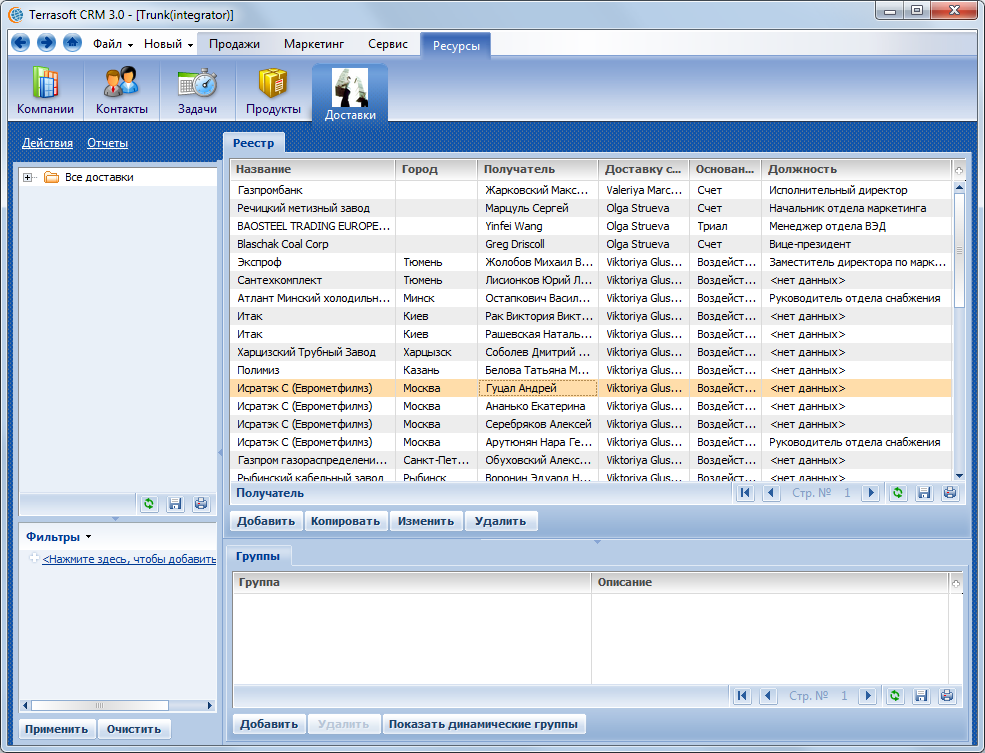Add a group with the lower Добавить
985x753 pixels.
pyautogui.click(x=269, y=724)
